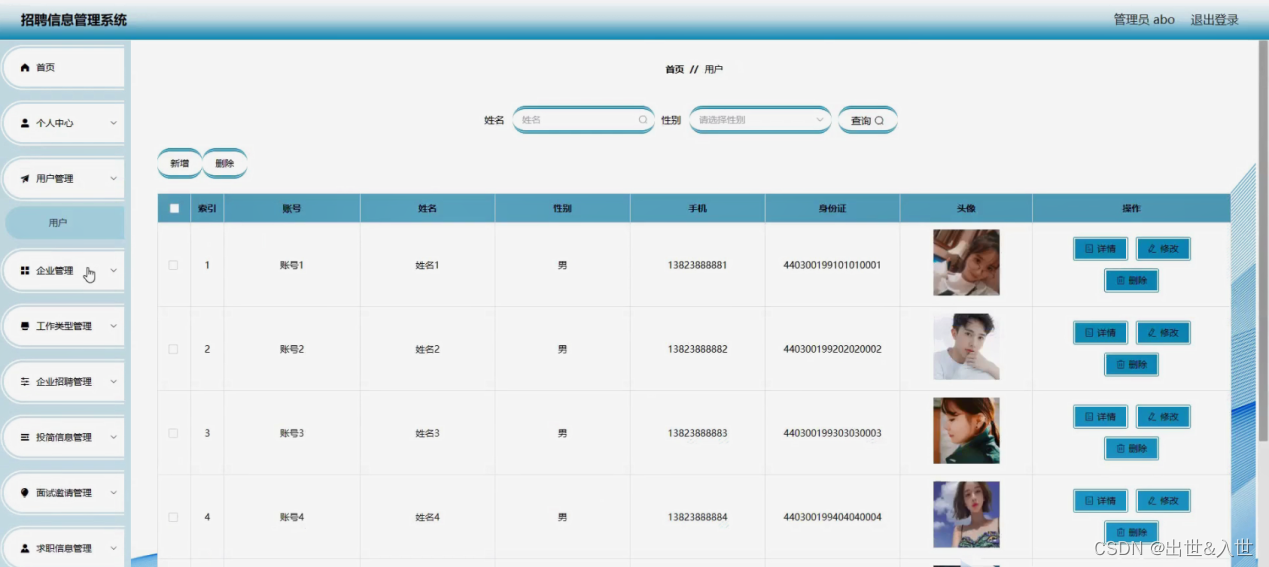Open the avatar thumbnail of 姓名2
Viewport: 1269px width, 567px height.
click(966, 347)
